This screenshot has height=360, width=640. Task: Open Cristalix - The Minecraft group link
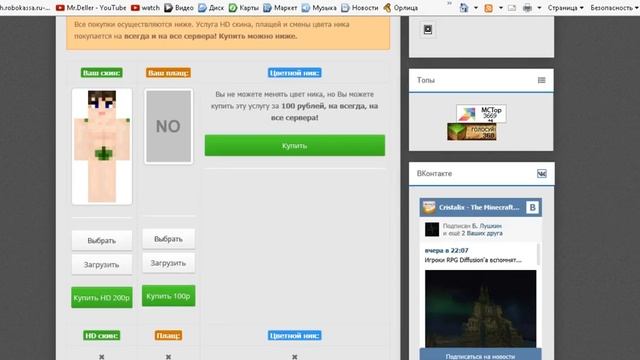tap(479, 207)
